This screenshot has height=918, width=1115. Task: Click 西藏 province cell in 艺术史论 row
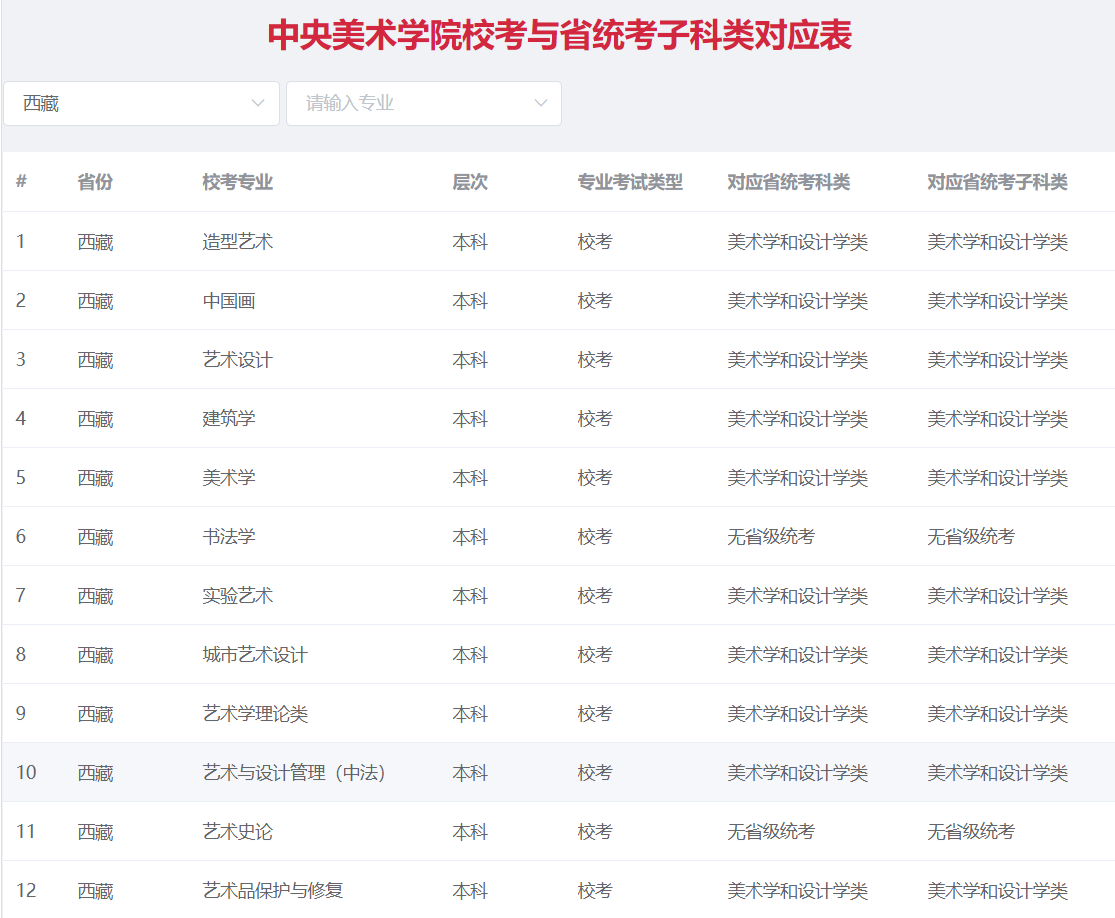point(95,832)
